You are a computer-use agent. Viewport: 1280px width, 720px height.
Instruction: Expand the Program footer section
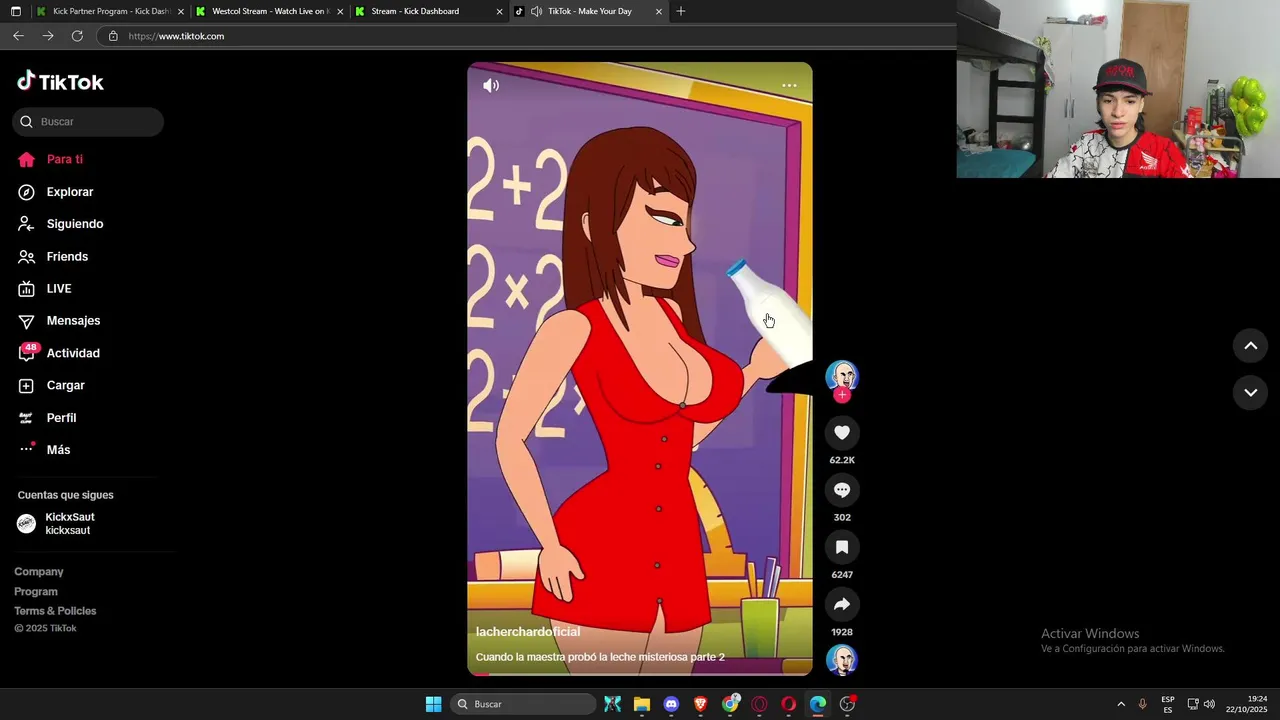coord(36,592)
